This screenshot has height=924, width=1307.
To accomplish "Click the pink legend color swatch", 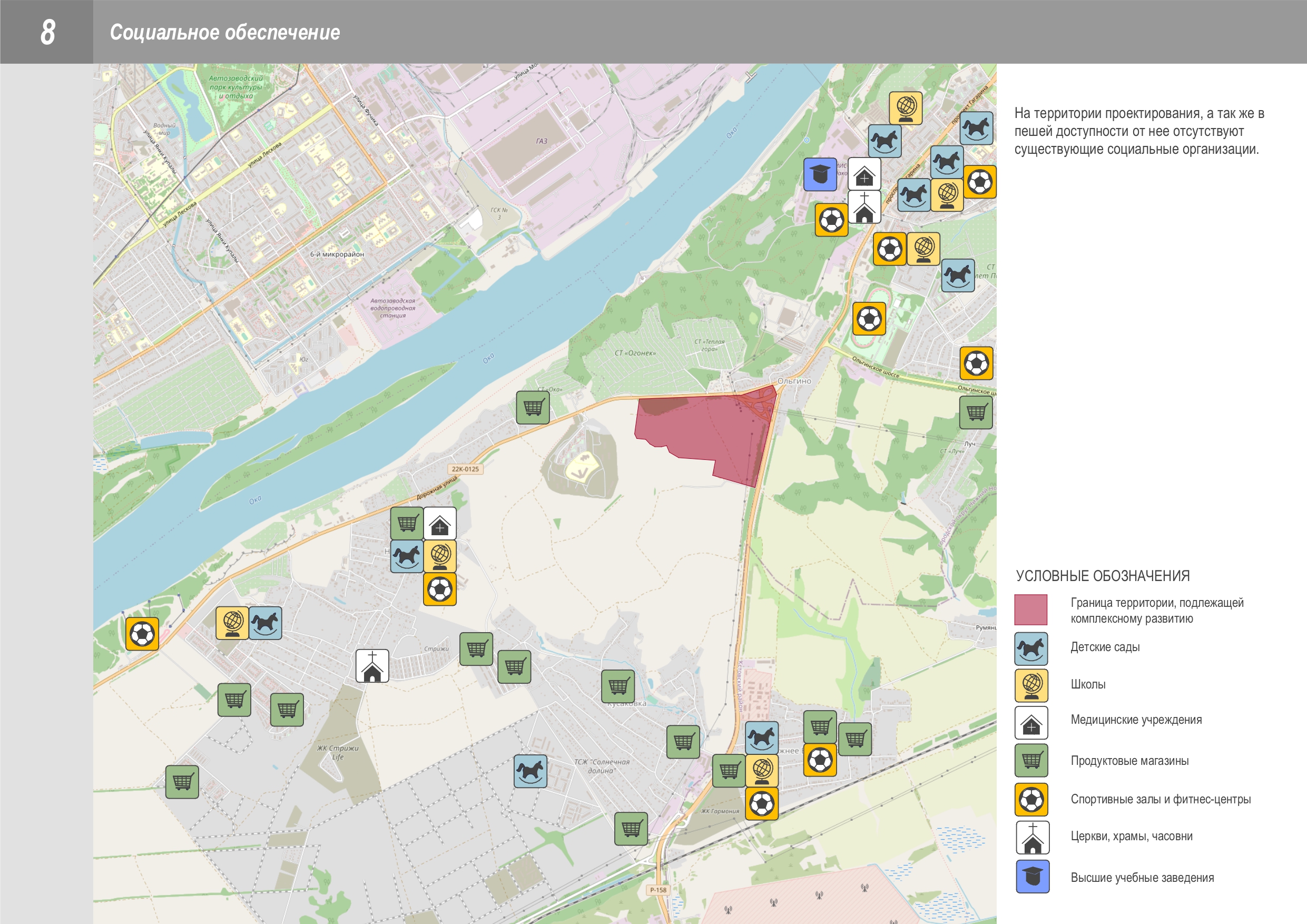I will coord(1030,610).
